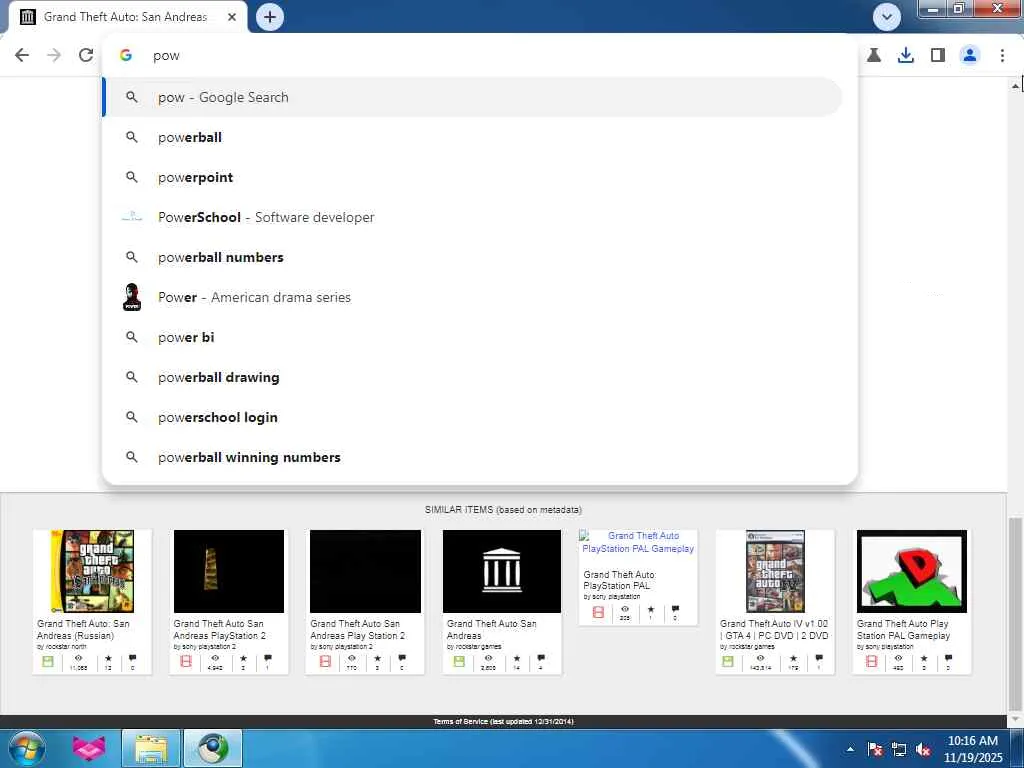This screenshot has width=1024, height=768.
Task: Select the 'powerball' suggestion
Action: click(473, 137)
